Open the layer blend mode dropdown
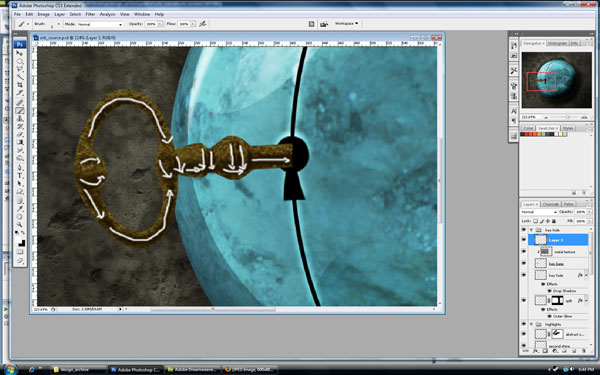Screen dimensions: 600x375 (x=539, y=212)
